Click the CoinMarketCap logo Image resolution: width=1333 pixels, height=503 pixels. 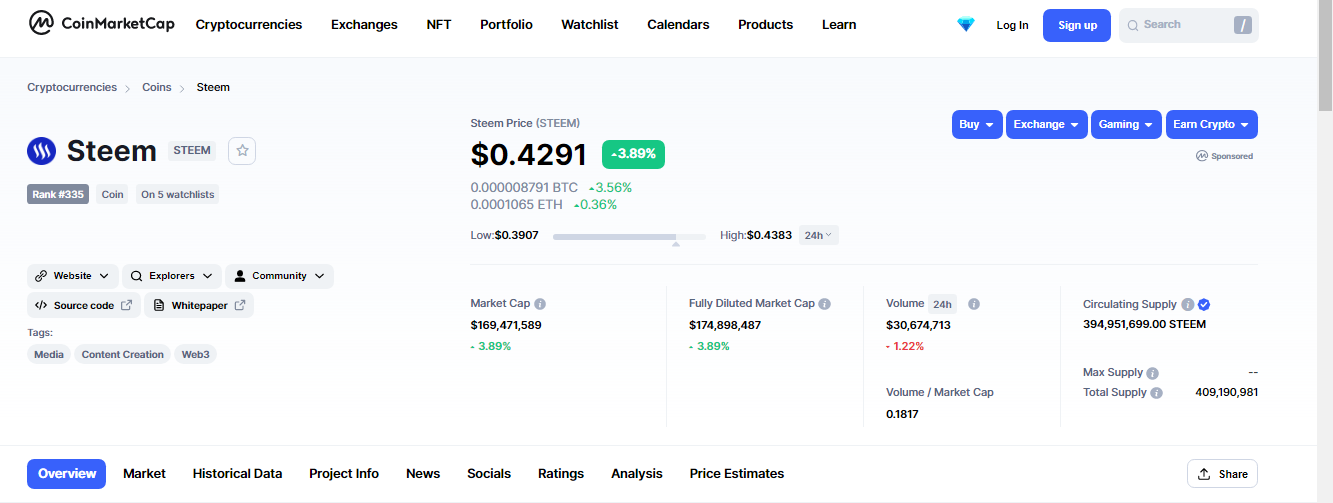click(100, 22)
